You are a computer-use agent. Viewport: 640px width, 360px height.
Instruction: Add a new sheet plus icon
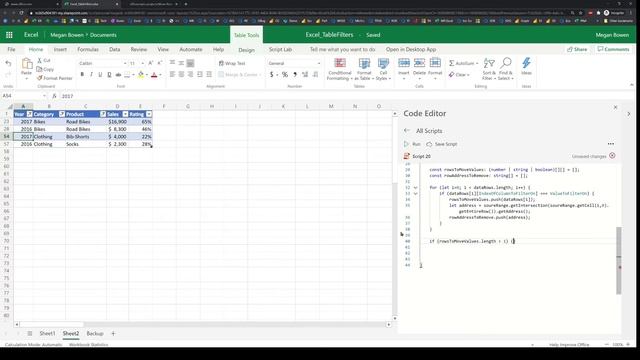113,333
